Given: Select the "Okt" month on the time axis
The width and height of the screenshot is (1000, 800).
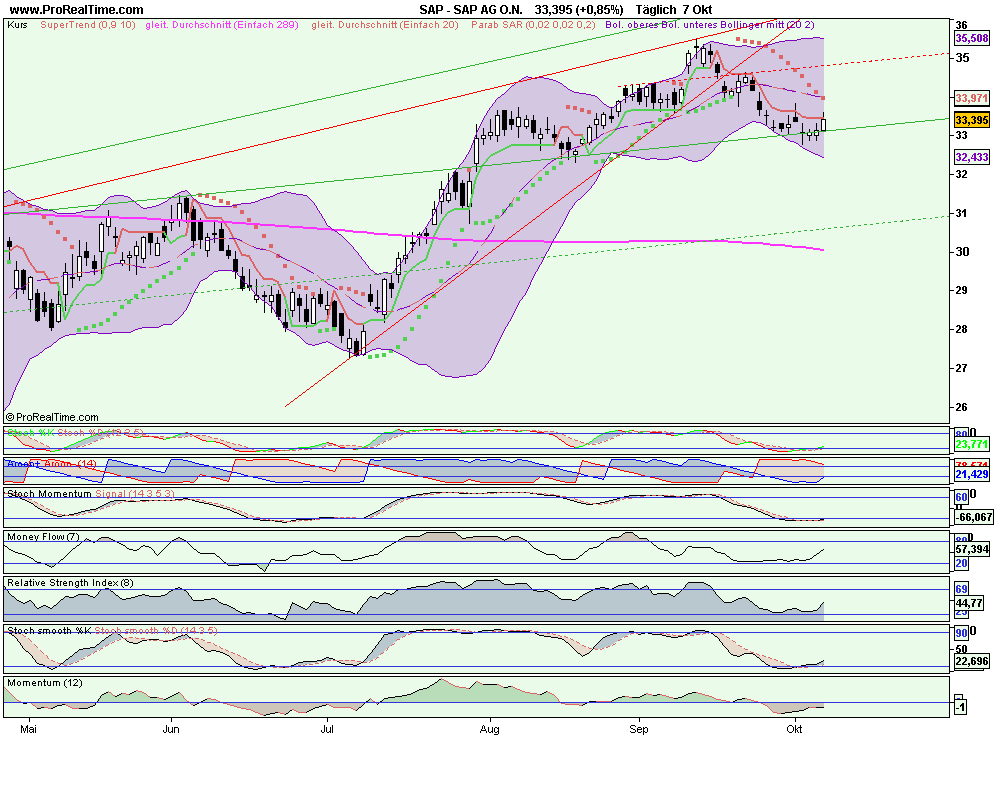Looking at the screenshot, I should point(794,729).
